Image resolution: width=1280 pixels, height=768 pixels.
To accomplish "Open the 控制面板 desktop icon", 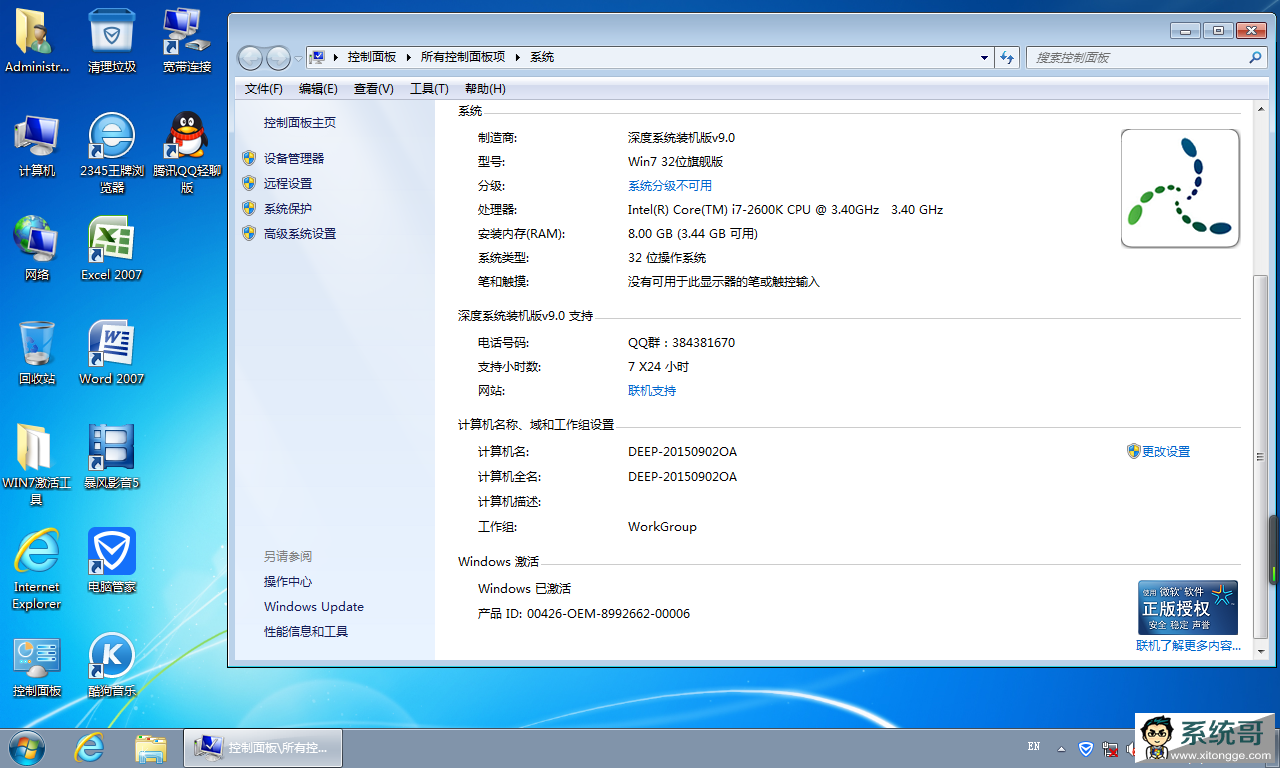I will [x=37, y=665].
